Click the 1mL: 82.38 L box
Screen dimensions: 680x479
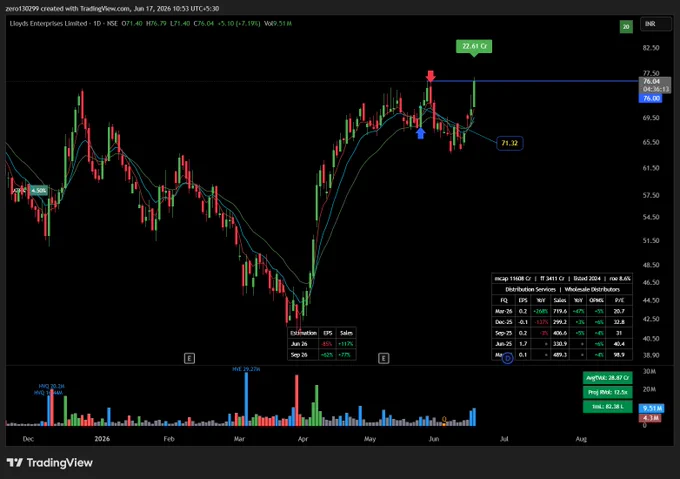(x=607, y=407)
